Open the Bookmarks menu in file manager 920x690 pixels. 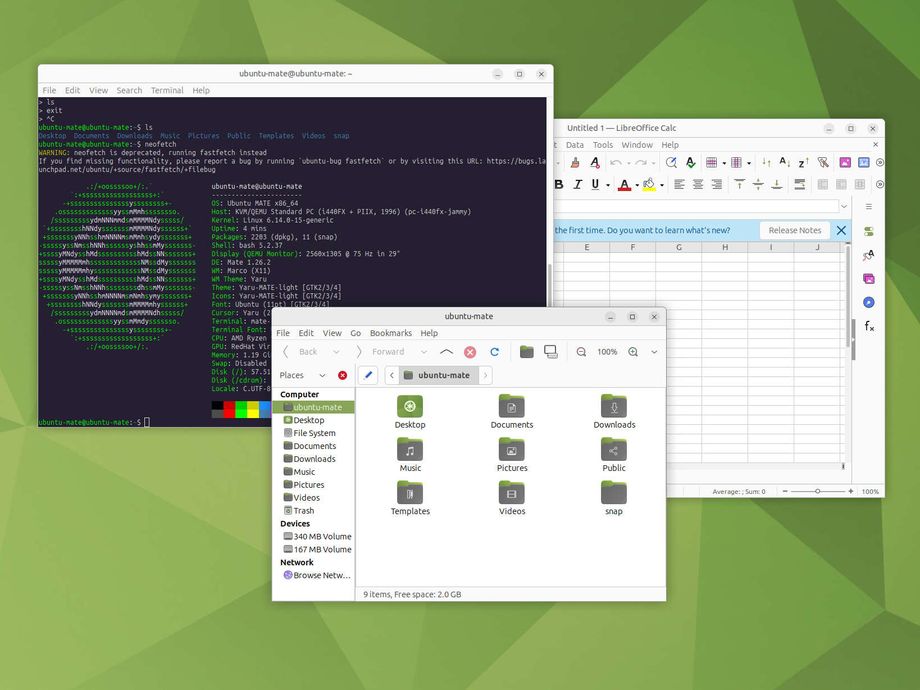tap(390, 333)
